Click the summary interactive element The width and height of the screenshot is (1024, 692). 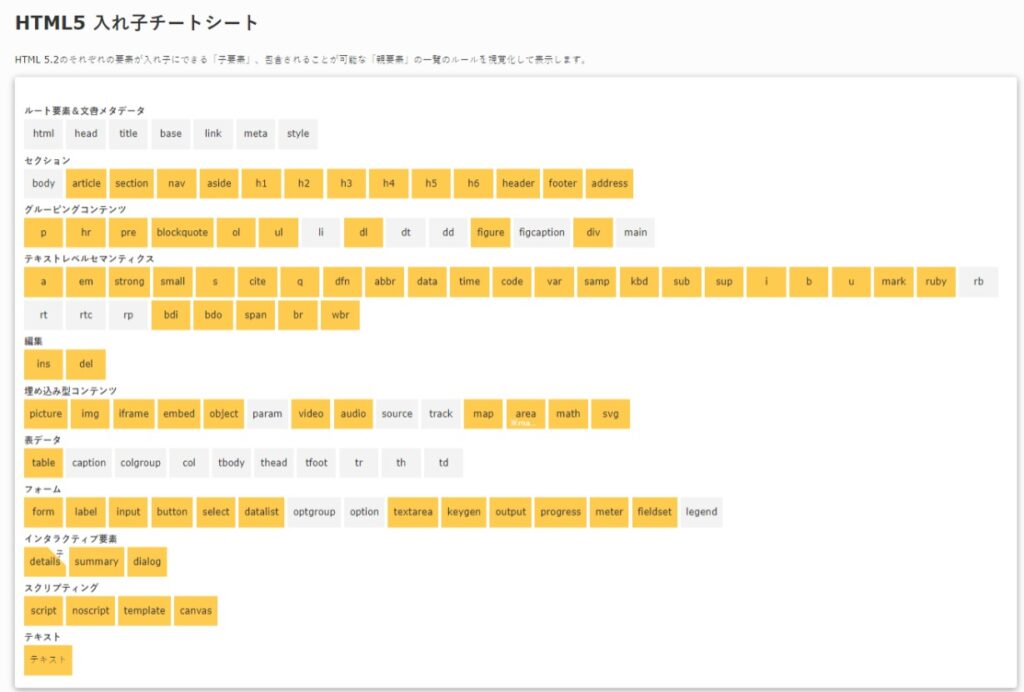tap(96, 561)
